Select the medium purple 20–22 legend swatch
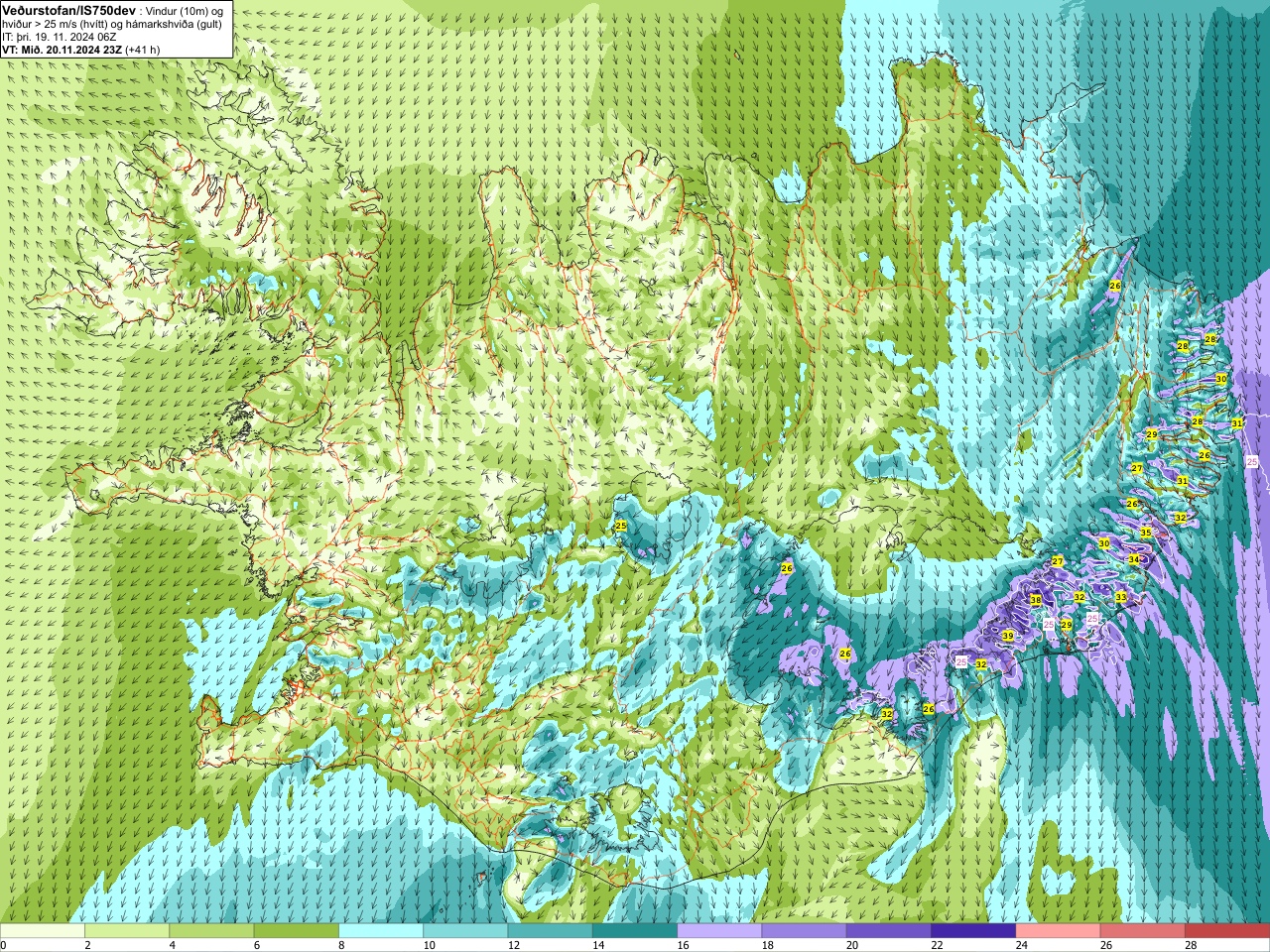 [889, 931]
